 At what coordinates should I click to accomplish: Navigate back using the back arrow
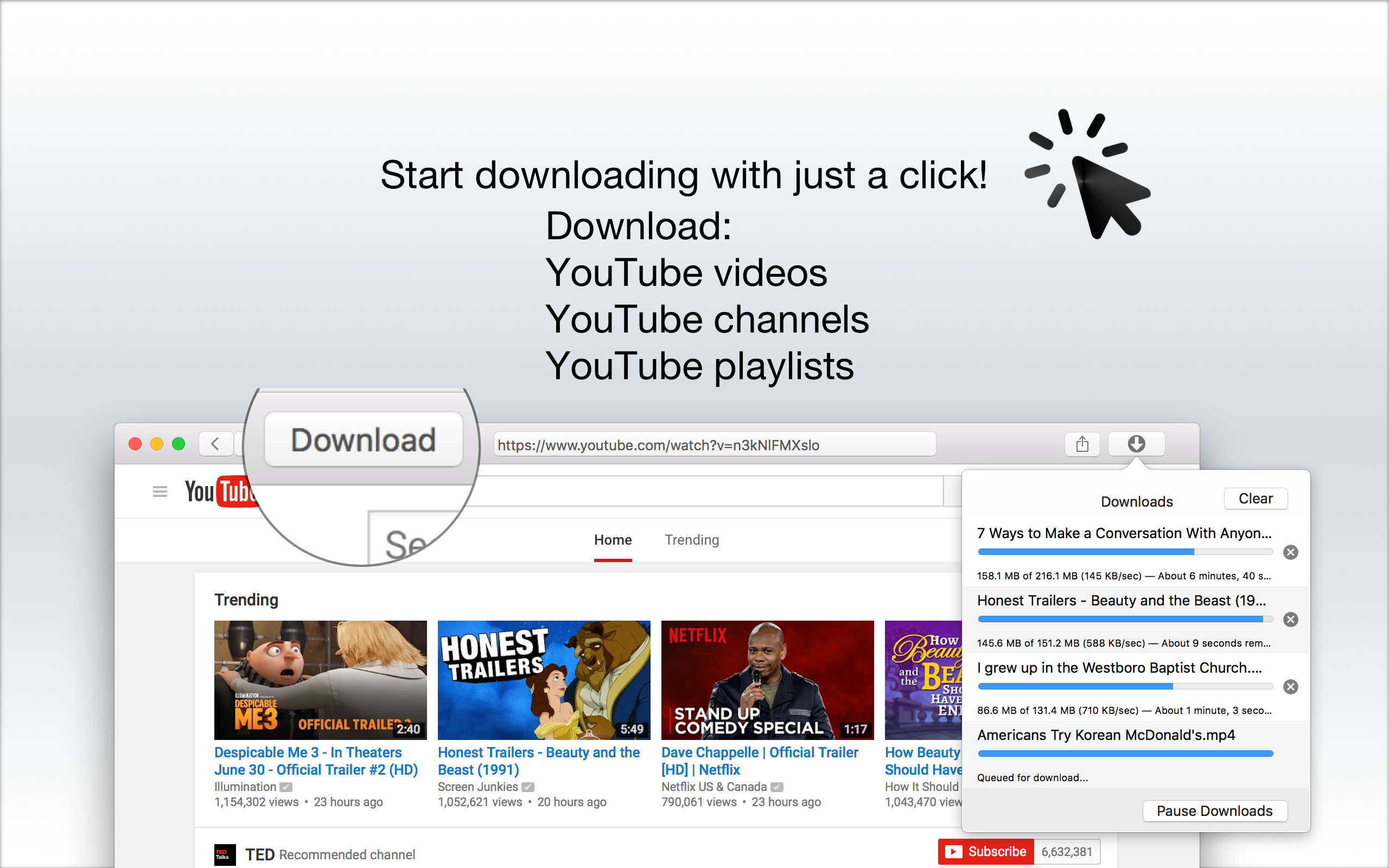215,444
